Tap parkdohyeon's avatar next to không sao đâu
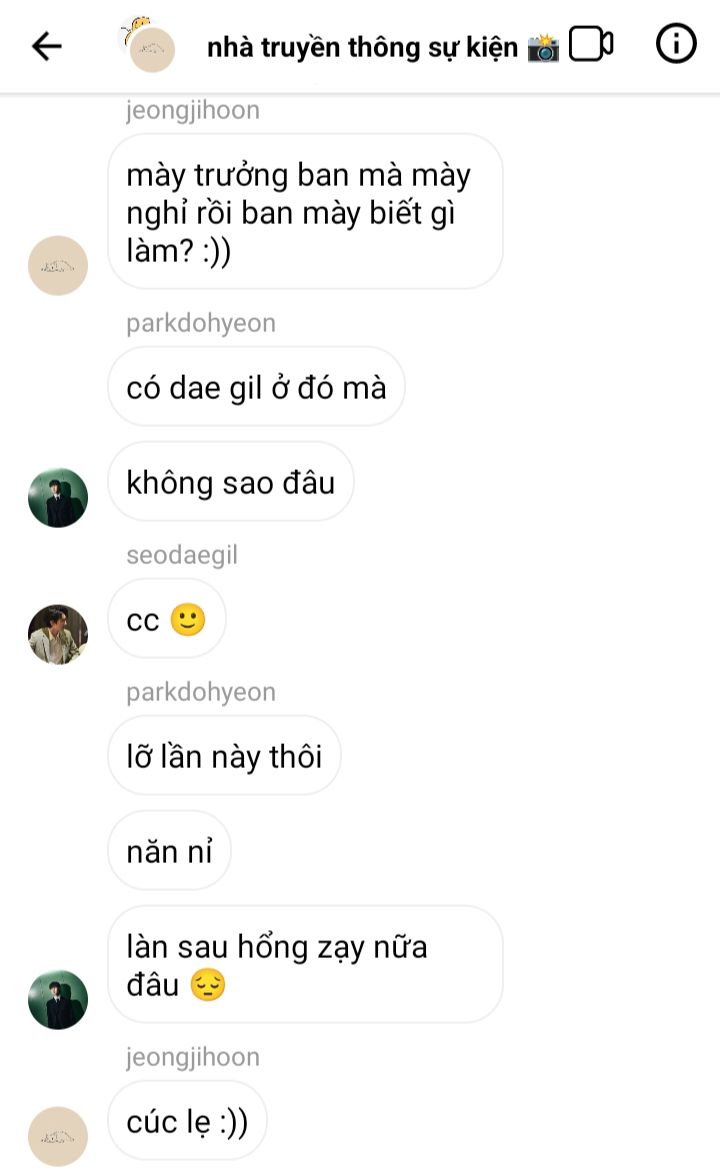The width and height of the screenshot is (720, 1172). coord(58,498)
